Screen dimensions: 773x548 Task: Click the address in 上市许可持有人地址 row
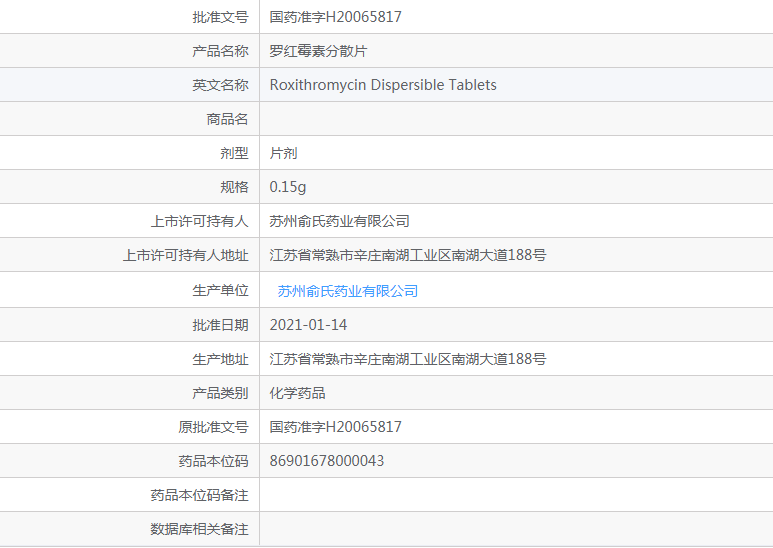(408, 255)
